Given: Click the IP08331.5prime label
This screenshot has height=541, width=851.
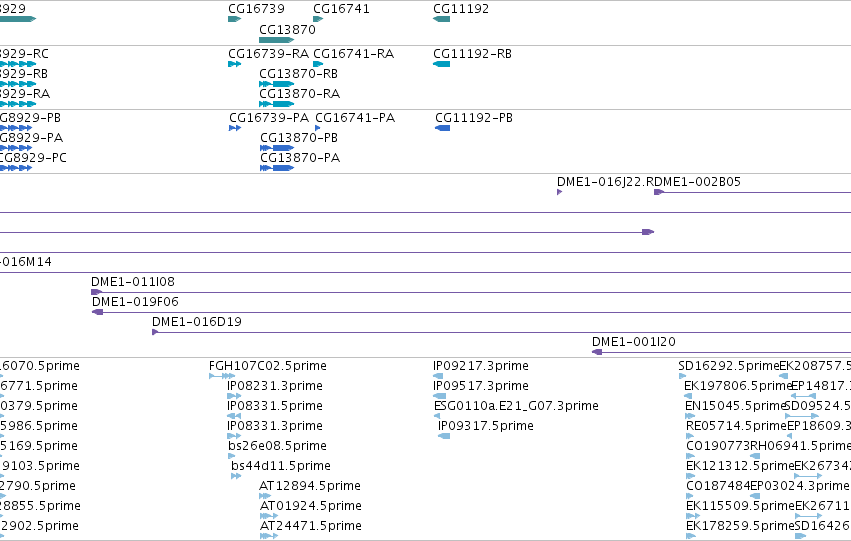Looking at the screenshot, I should pyautogui.click(x=275, y=406).
